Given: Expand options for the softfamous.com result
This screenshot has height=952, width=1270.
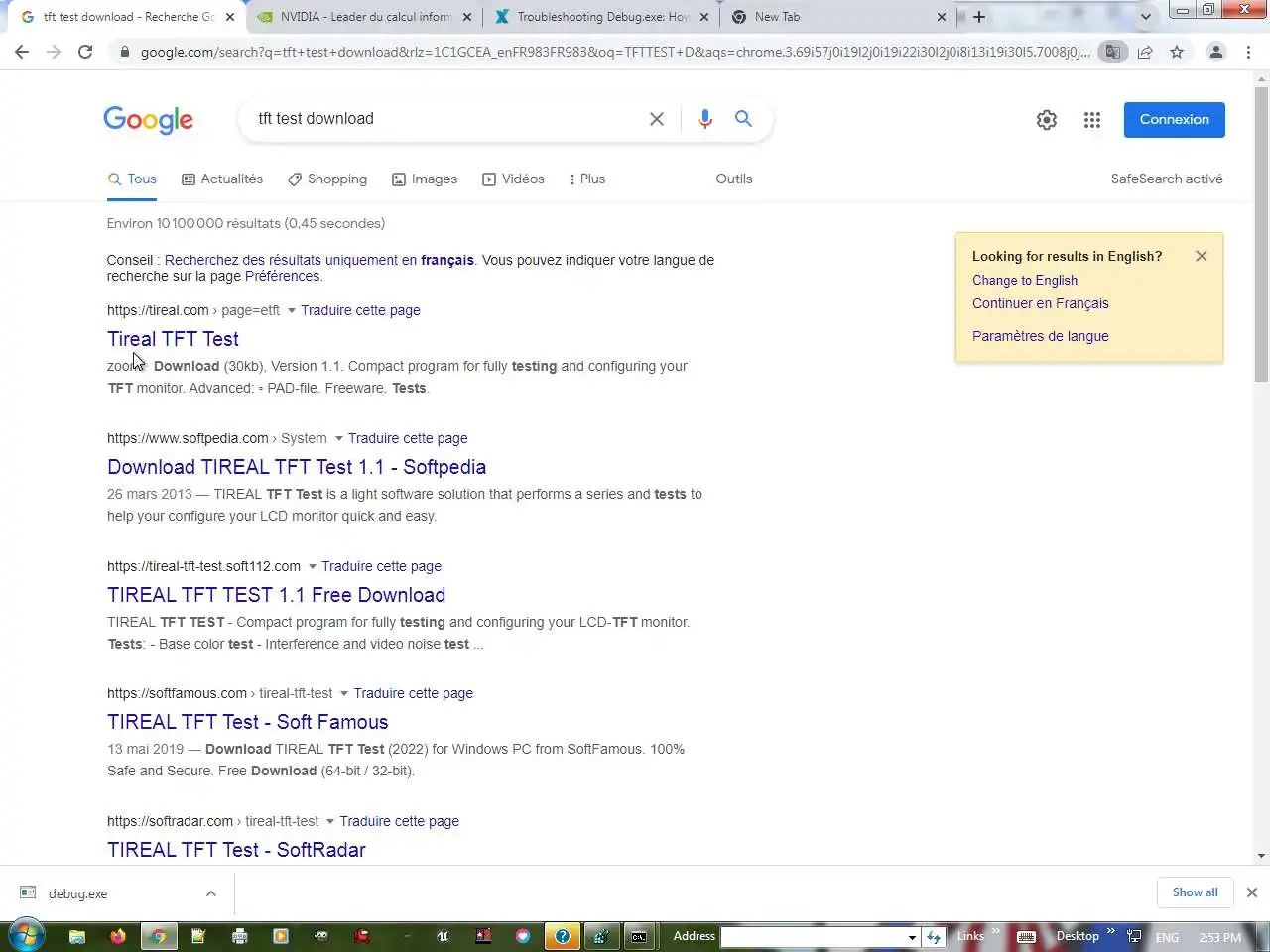Looking at the screenshot, I should [344, 694].
